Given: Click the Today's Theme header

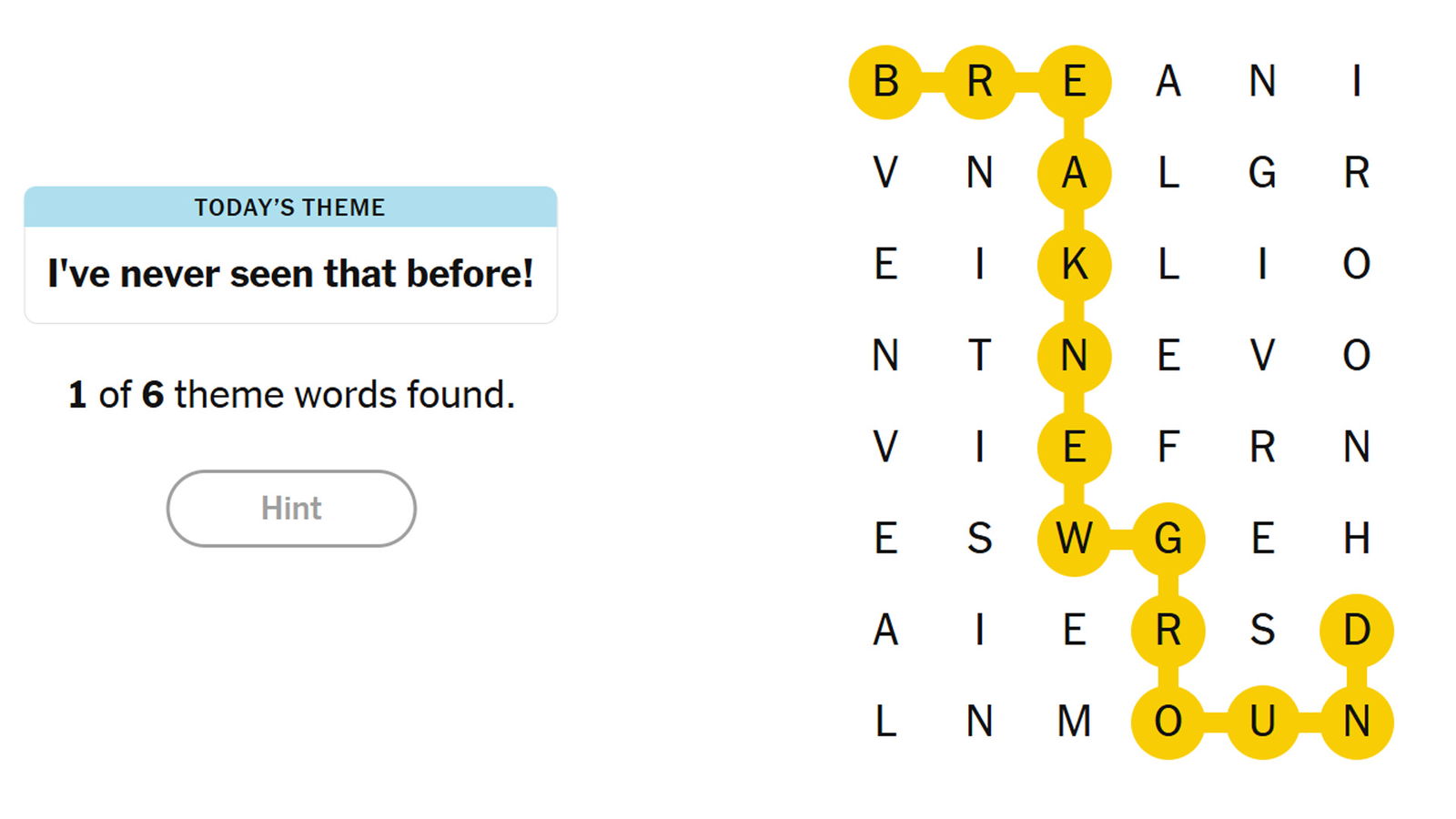Looking at the screenshot, I should tap(290, 207).
